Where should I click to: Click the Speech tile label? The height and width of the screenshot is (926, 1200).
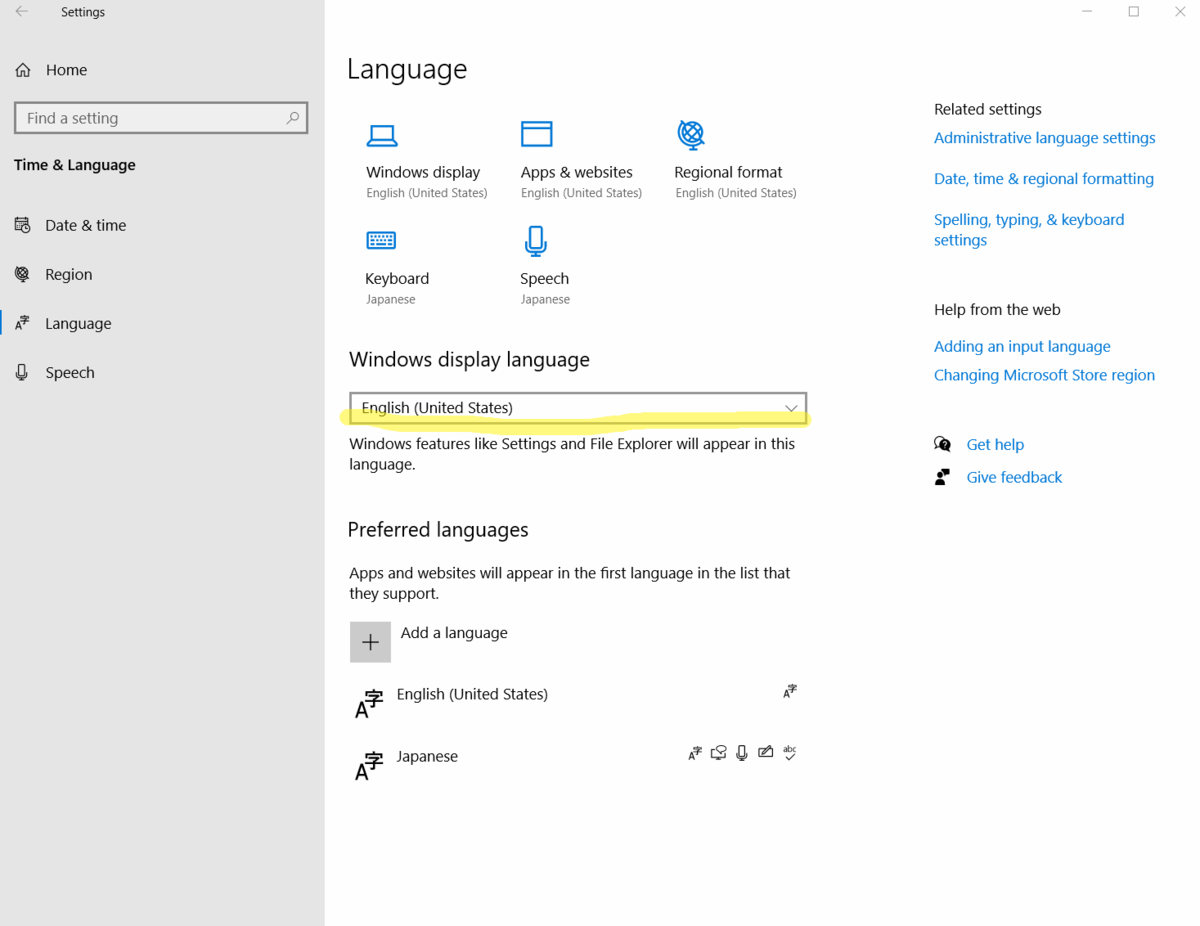pos(544,279)
